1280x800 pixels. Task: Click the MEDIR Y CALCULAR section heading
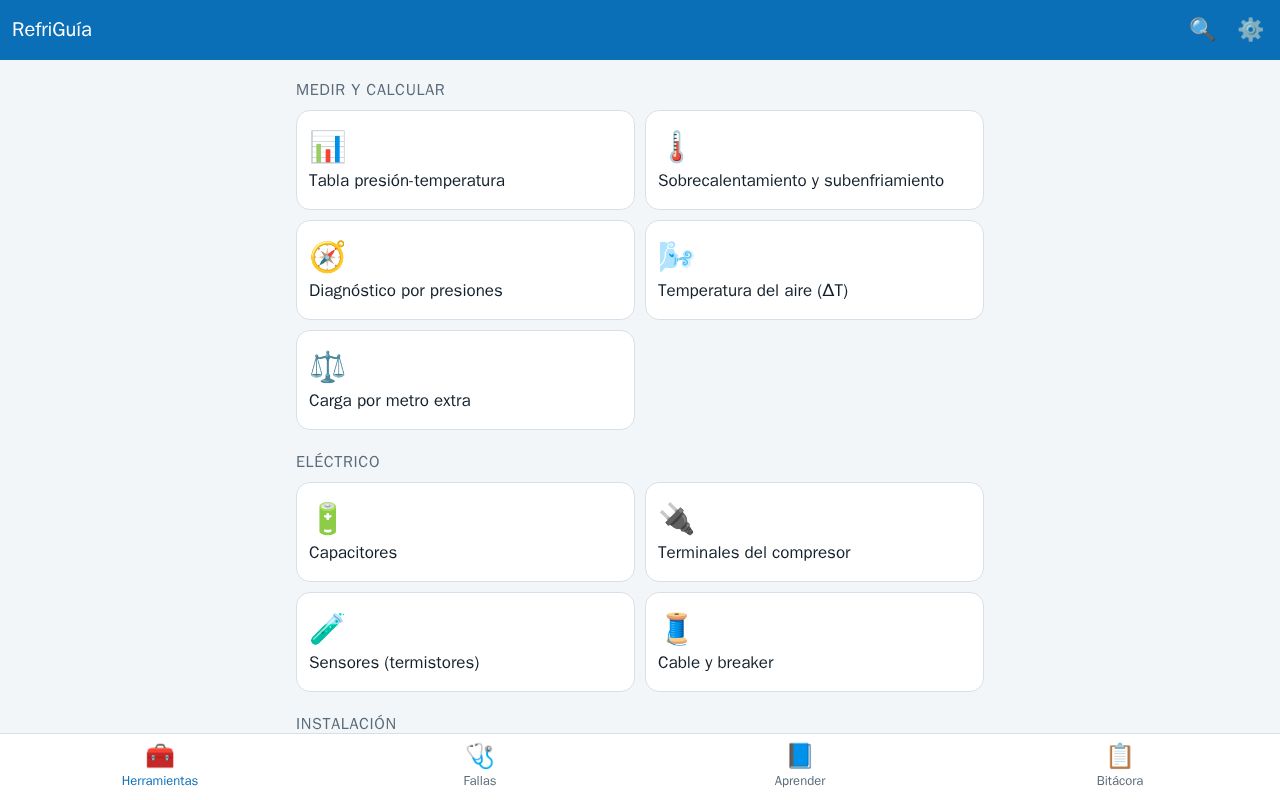(x=370, y=90)
